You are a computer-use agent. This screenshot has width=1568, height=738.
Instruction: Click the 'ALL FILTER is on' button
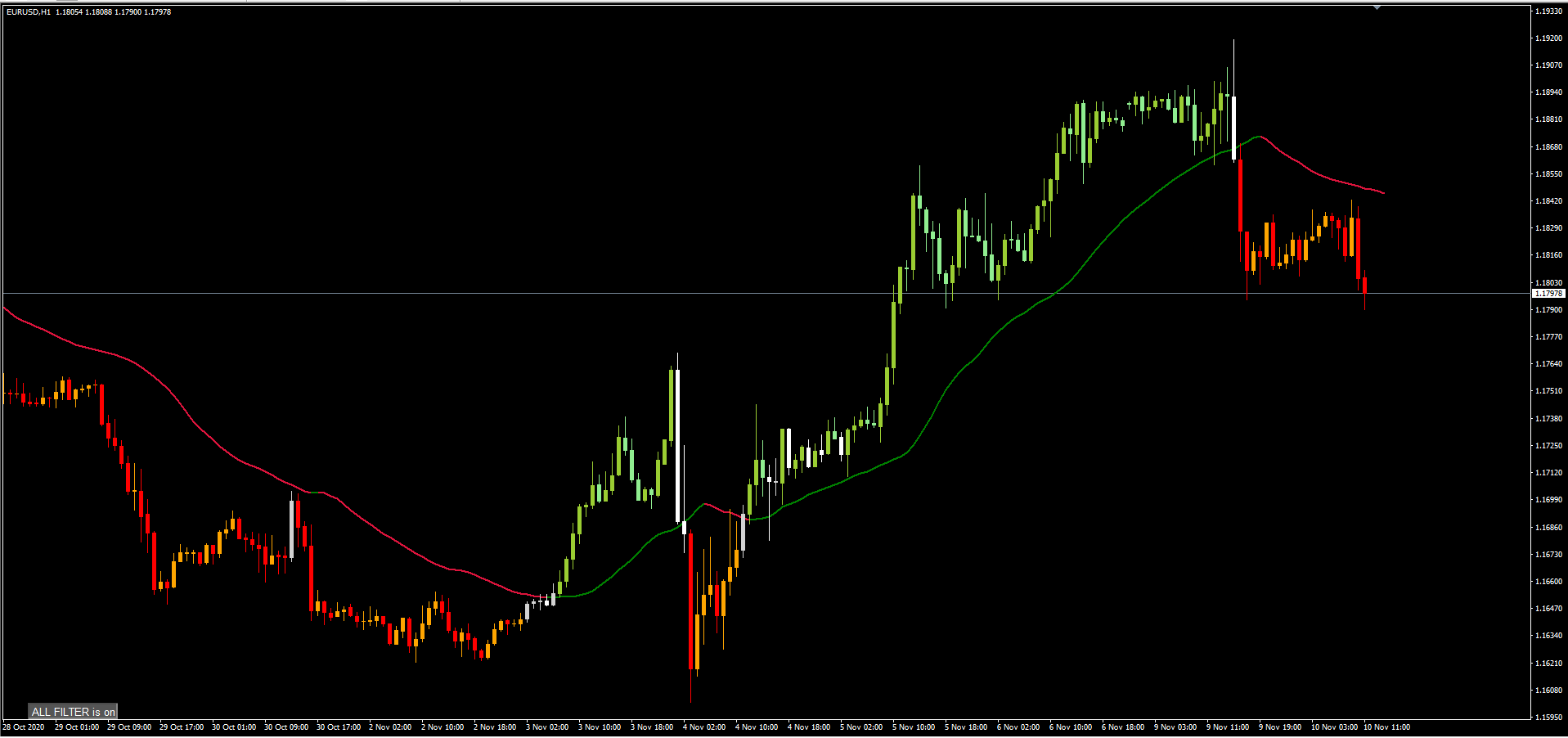coord(74,712)
